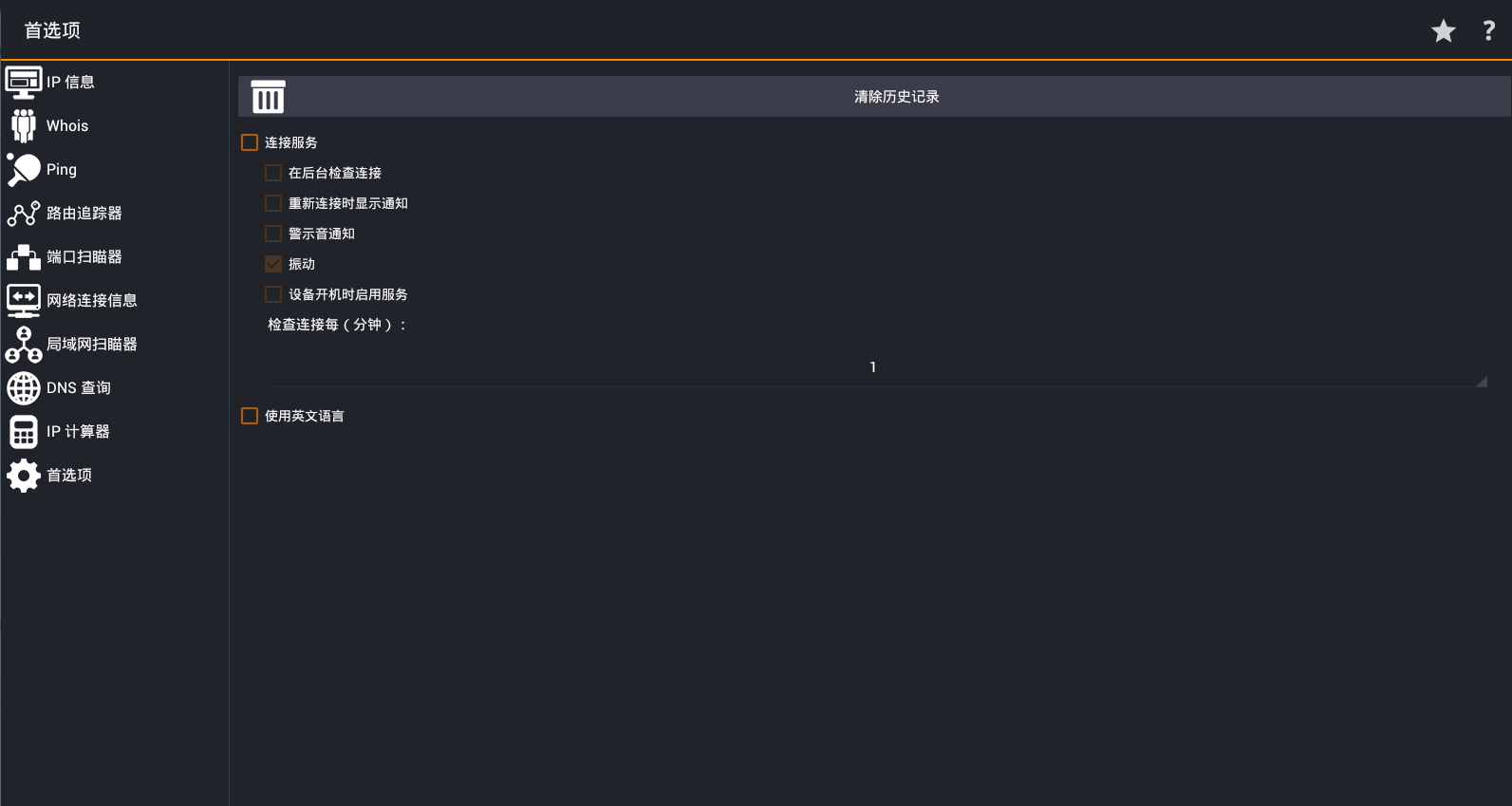Open the 局域网扫瞄器 LAN scanner icon
Image resolution: width=1512 pixels, height=806 pixels.
(24, 345)
